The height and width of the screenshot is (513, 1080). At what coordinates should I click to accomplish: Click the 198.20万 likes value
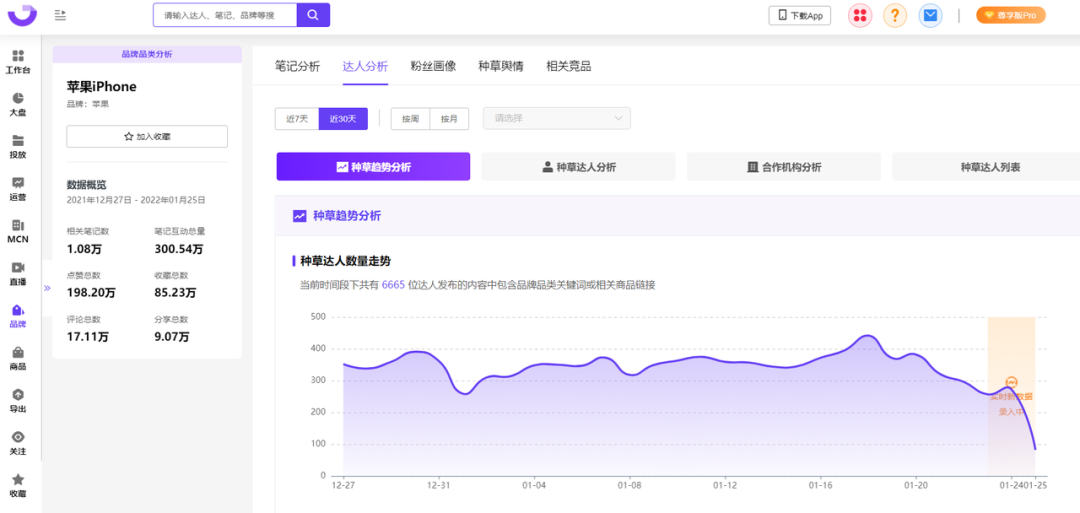click(x=91, y=293)
